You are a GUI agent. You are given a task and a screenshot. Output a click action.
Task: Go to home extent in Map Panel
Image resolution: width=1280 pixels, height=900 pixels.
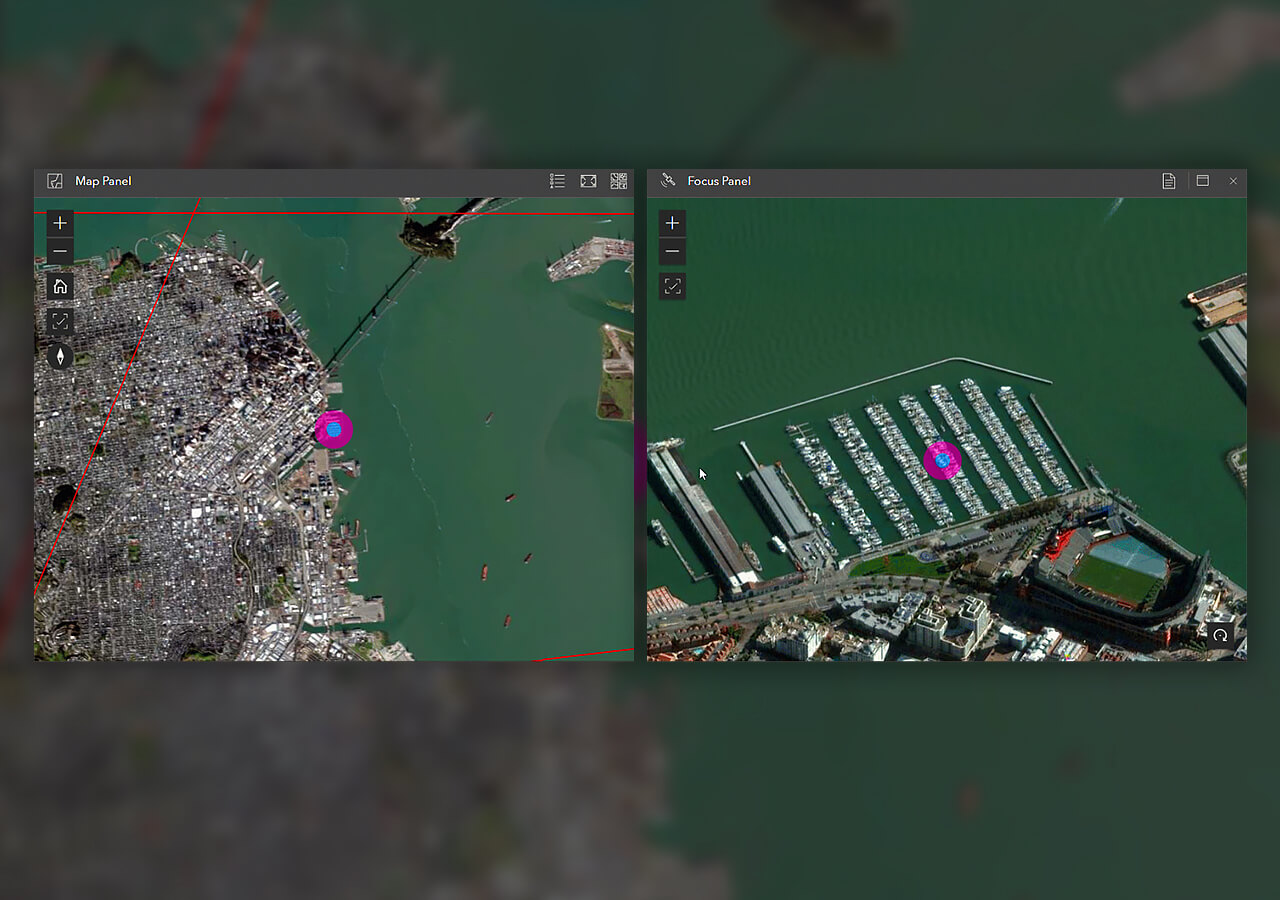(60, 286)
